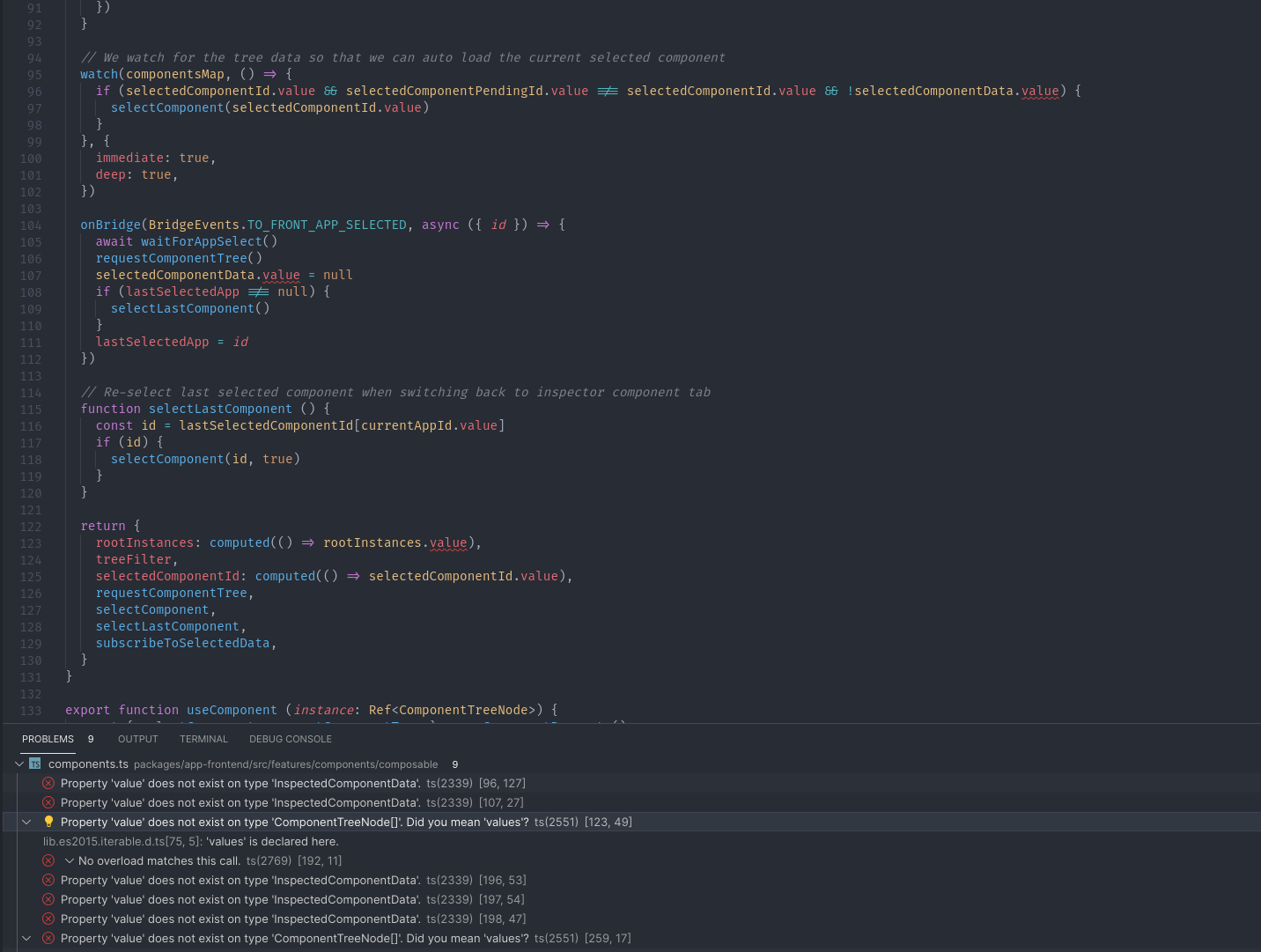Click the error icon on the last ComponentTreeNode[] problem

[48, 938]
